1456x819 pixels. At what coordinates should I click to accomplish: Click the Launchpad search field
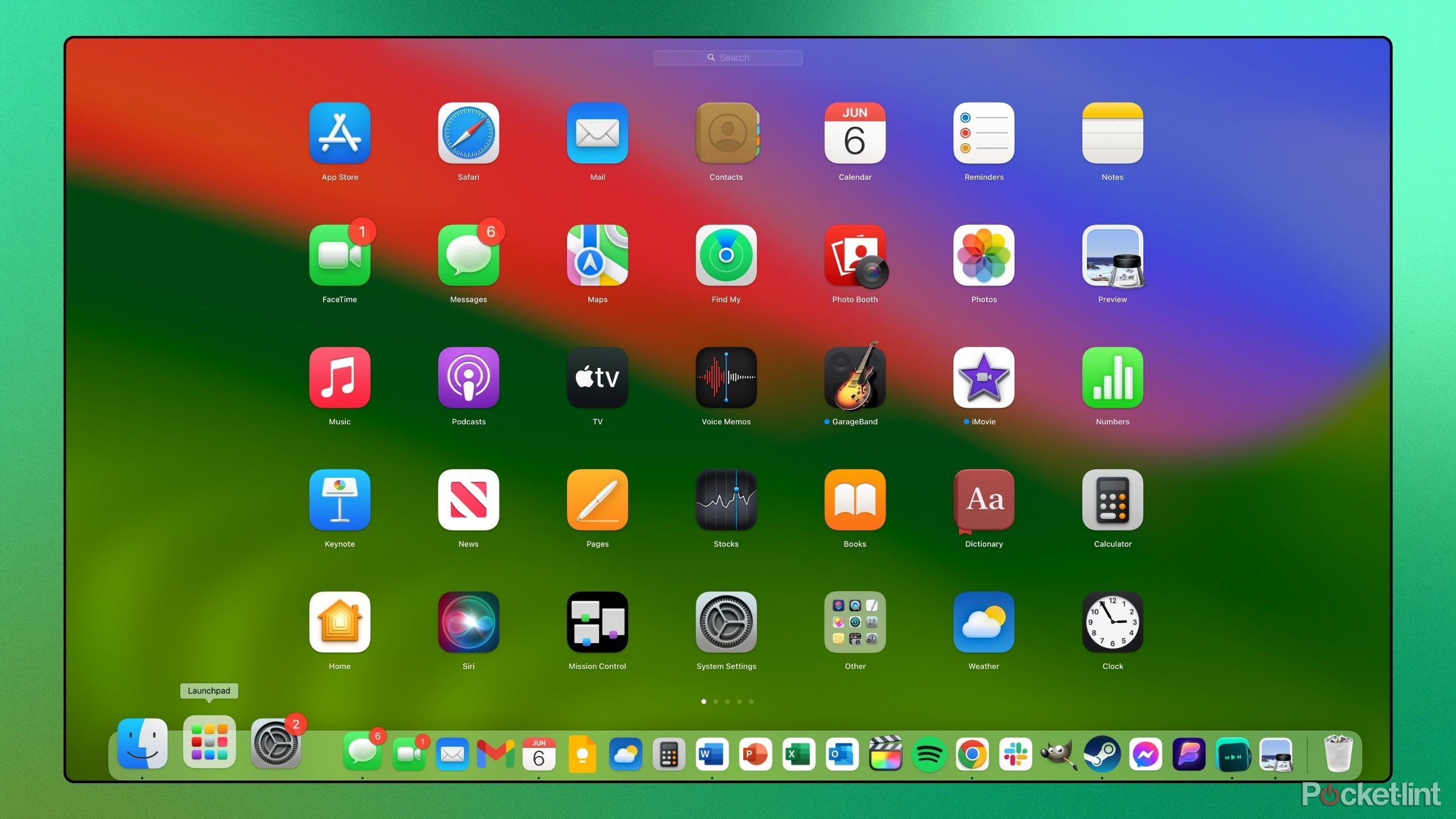coord(727,57)
